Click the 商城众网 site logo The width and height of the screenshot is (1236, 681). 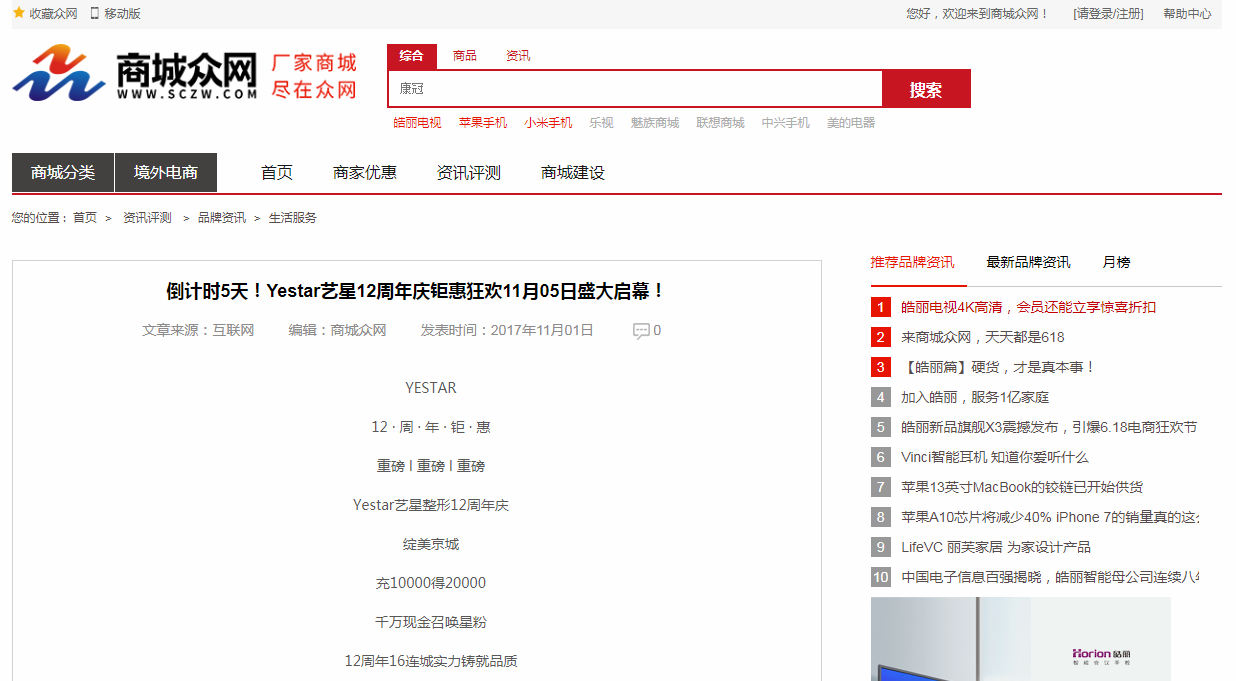point(135,73)
